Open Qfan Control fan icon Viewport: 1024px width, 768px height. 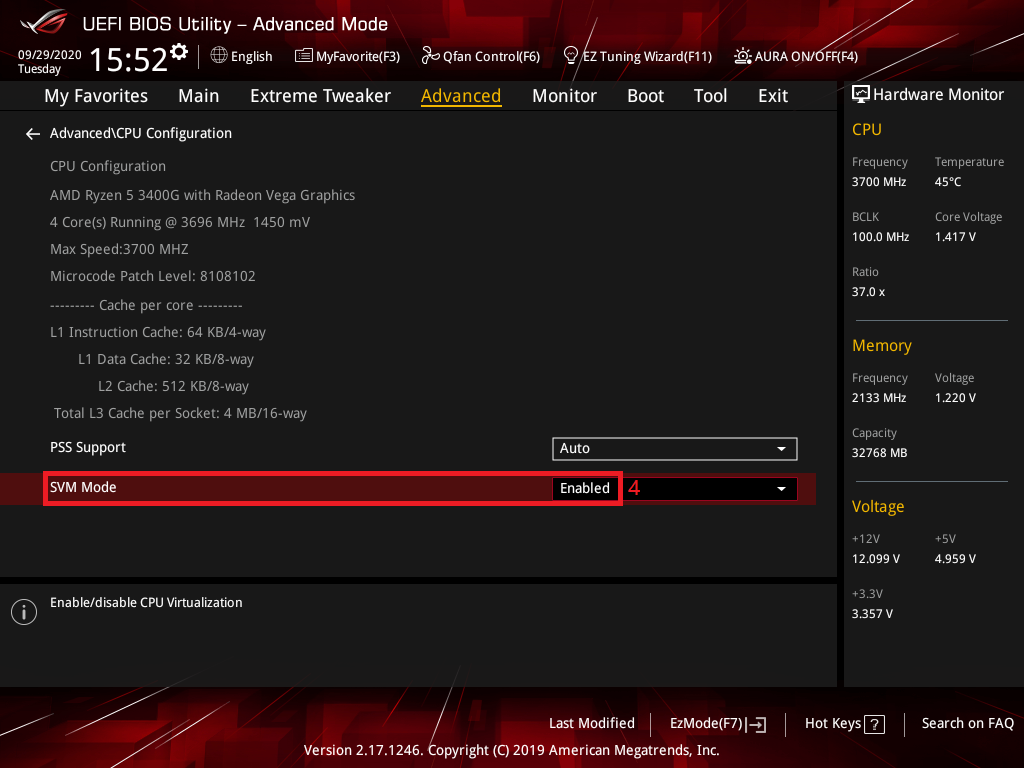pyautogui.click(x=430, y=56)
